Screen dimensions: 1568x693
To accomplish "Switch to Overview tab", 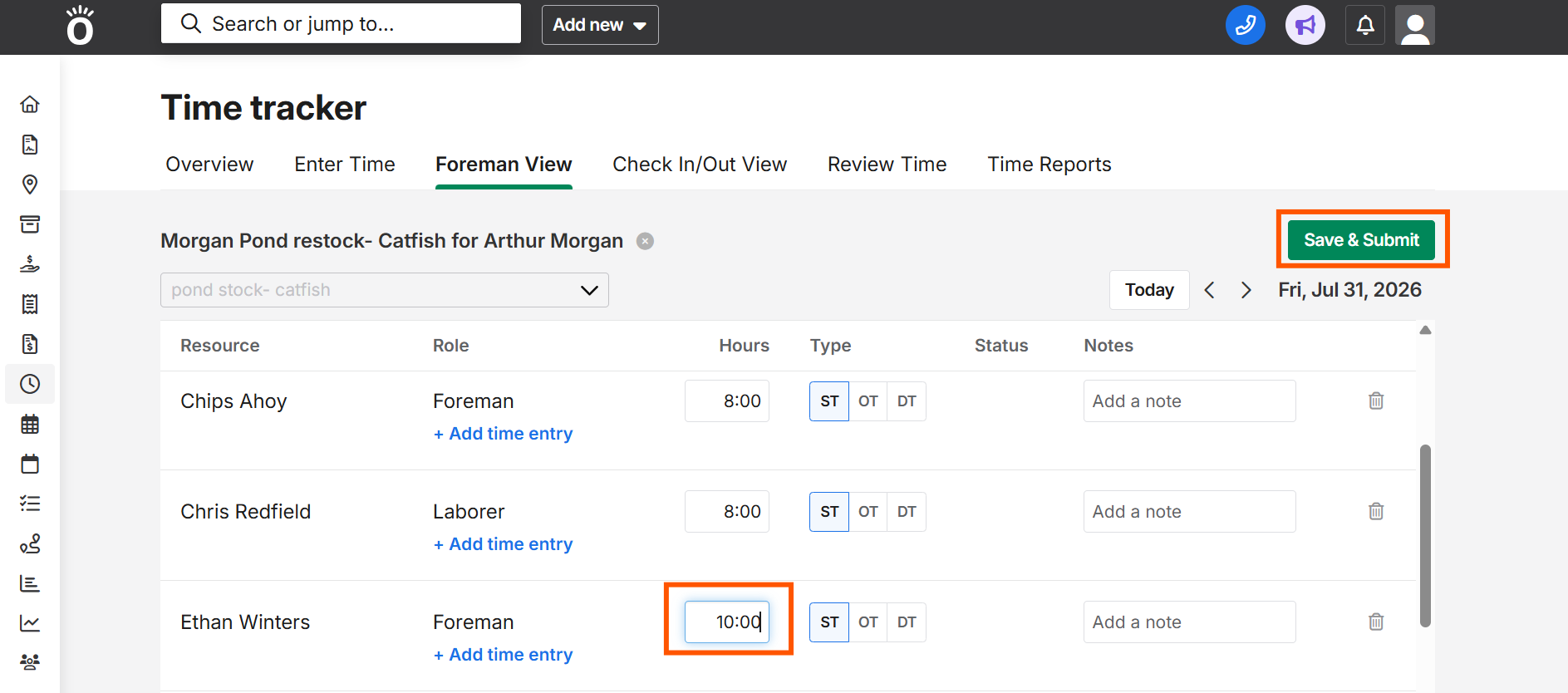I will click(209, 165).
